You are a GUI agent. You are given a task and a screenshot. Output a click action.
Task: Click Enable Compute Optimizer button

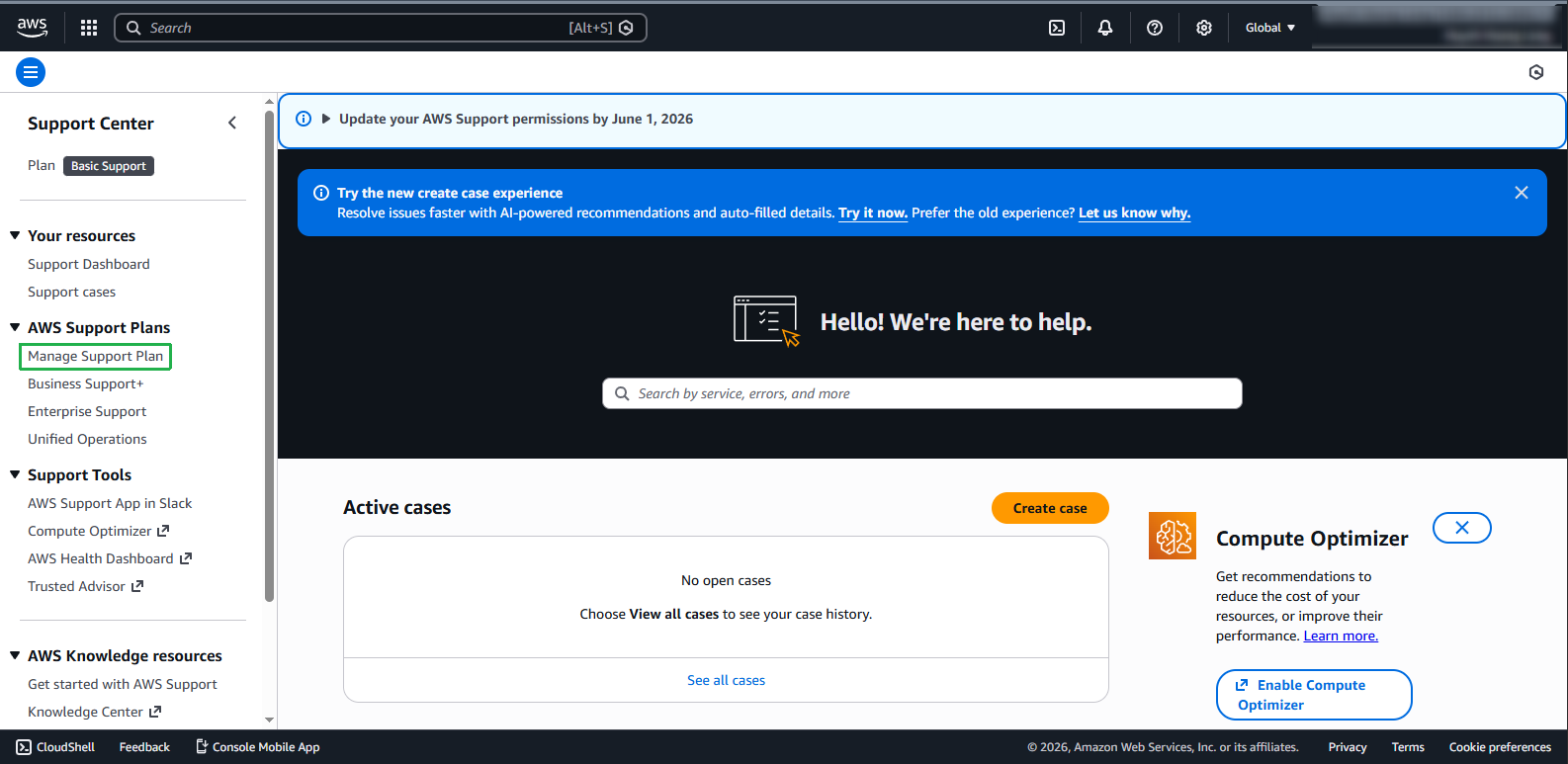(x=1314, y=695)
